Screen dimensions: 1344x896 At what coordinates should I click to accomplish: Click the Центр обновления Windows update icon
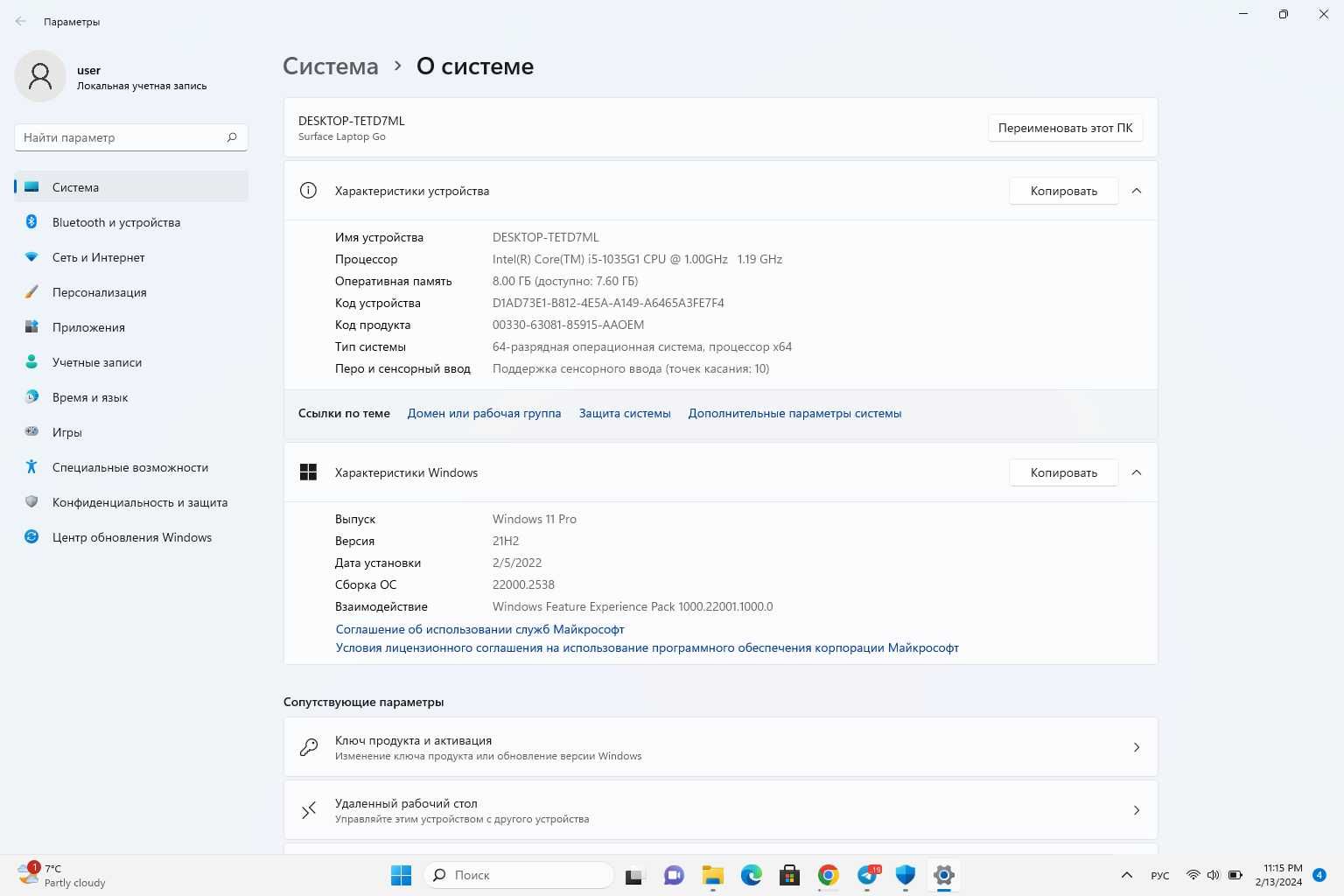point(31,537)
